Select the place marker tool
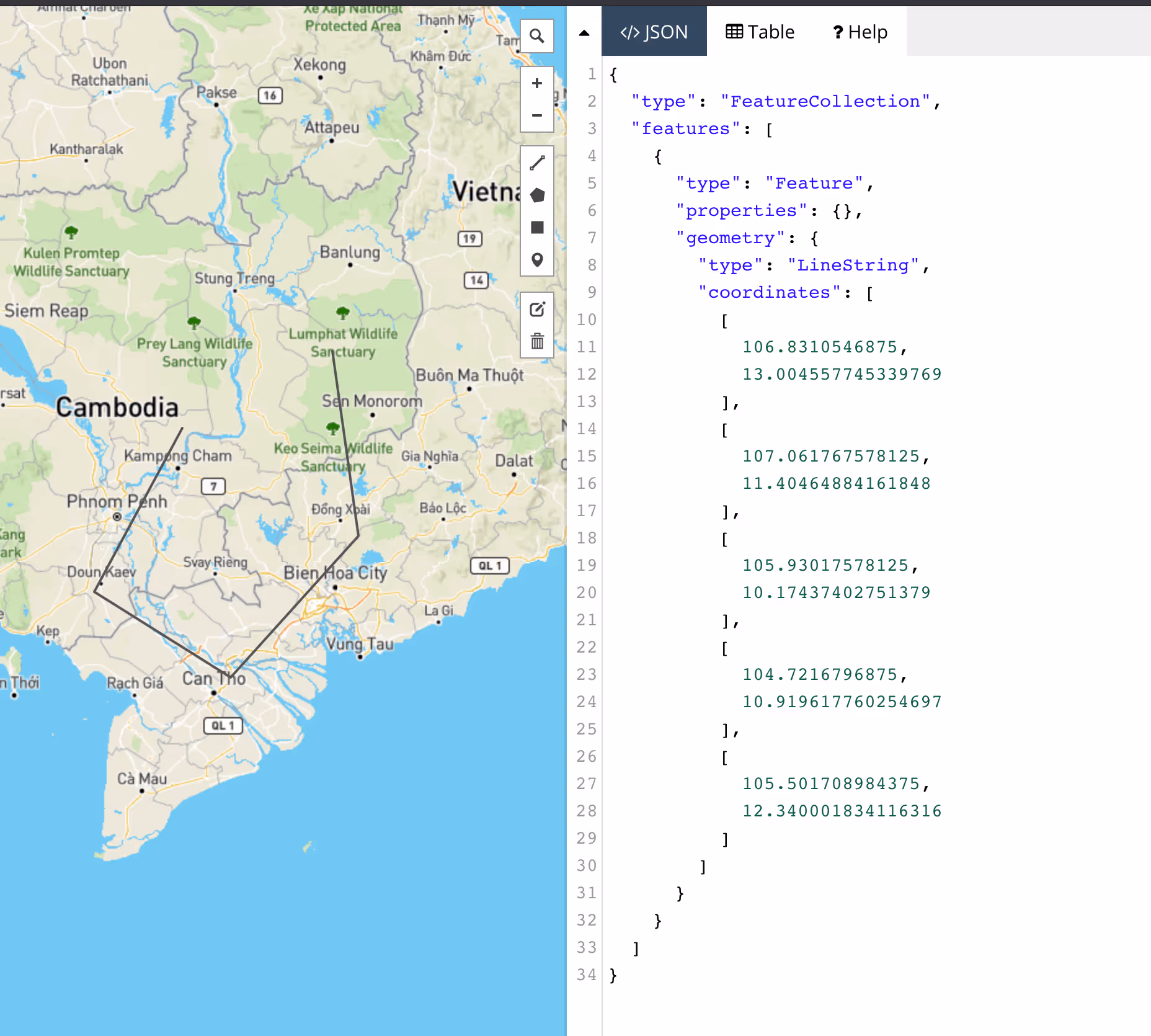This screenshot has width=1151, height=1036. coord(537,260)
